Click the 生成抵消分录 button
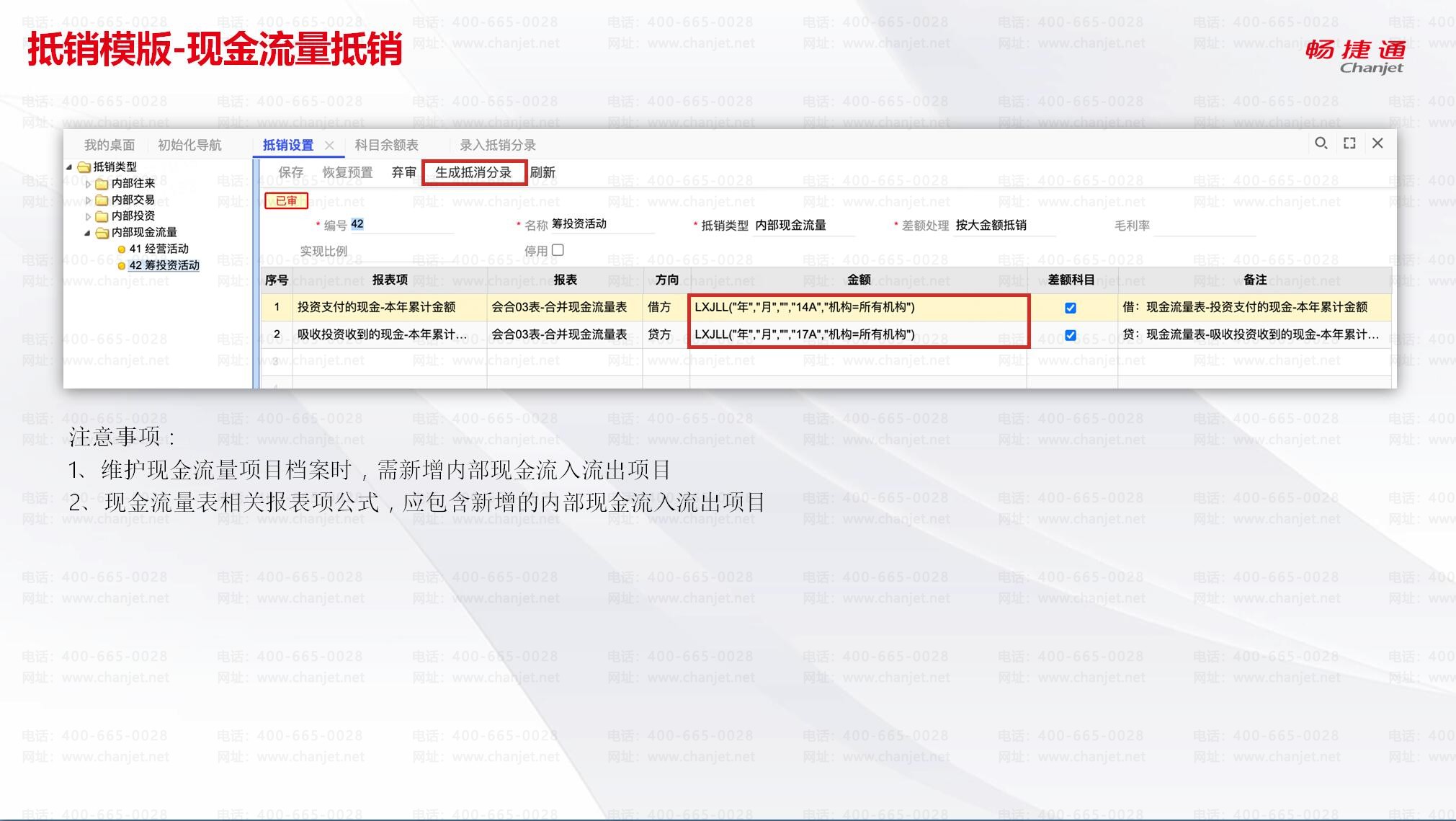Image resolution: width=1456 pixels, height=821 pixels. (473, 173)
